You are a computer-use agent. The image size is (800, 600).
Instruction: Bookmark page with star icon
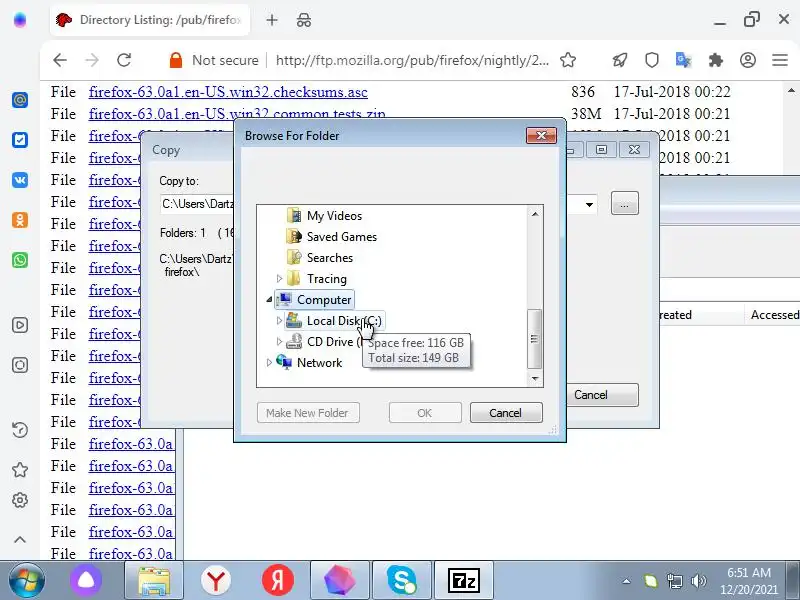pos(568,60)
